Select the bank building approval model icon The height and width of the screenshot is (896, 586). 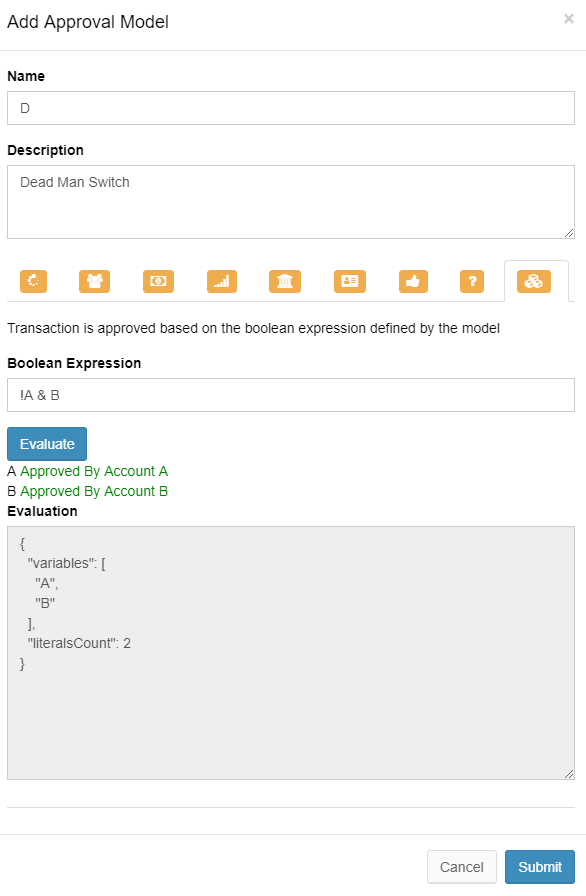click(x=285, y=281)
